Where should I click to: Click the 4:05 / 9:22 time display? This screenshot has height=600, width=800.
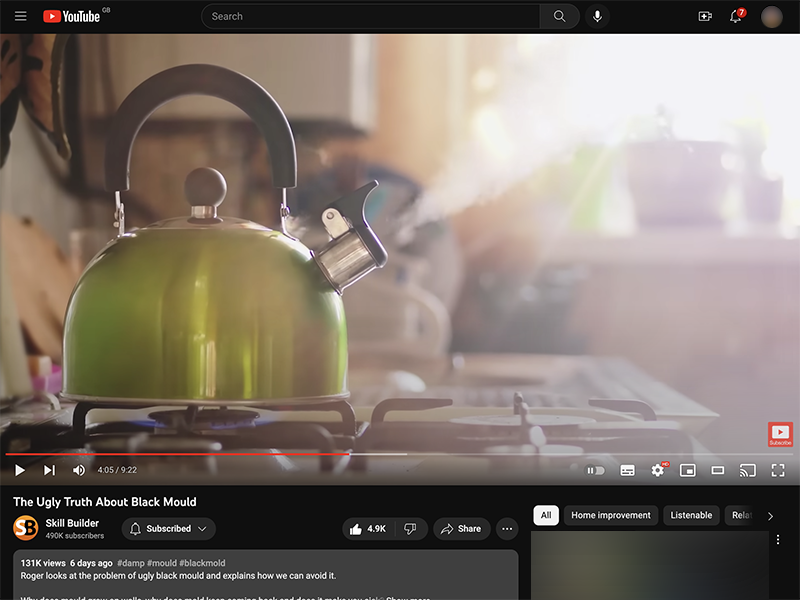point(117,470)
